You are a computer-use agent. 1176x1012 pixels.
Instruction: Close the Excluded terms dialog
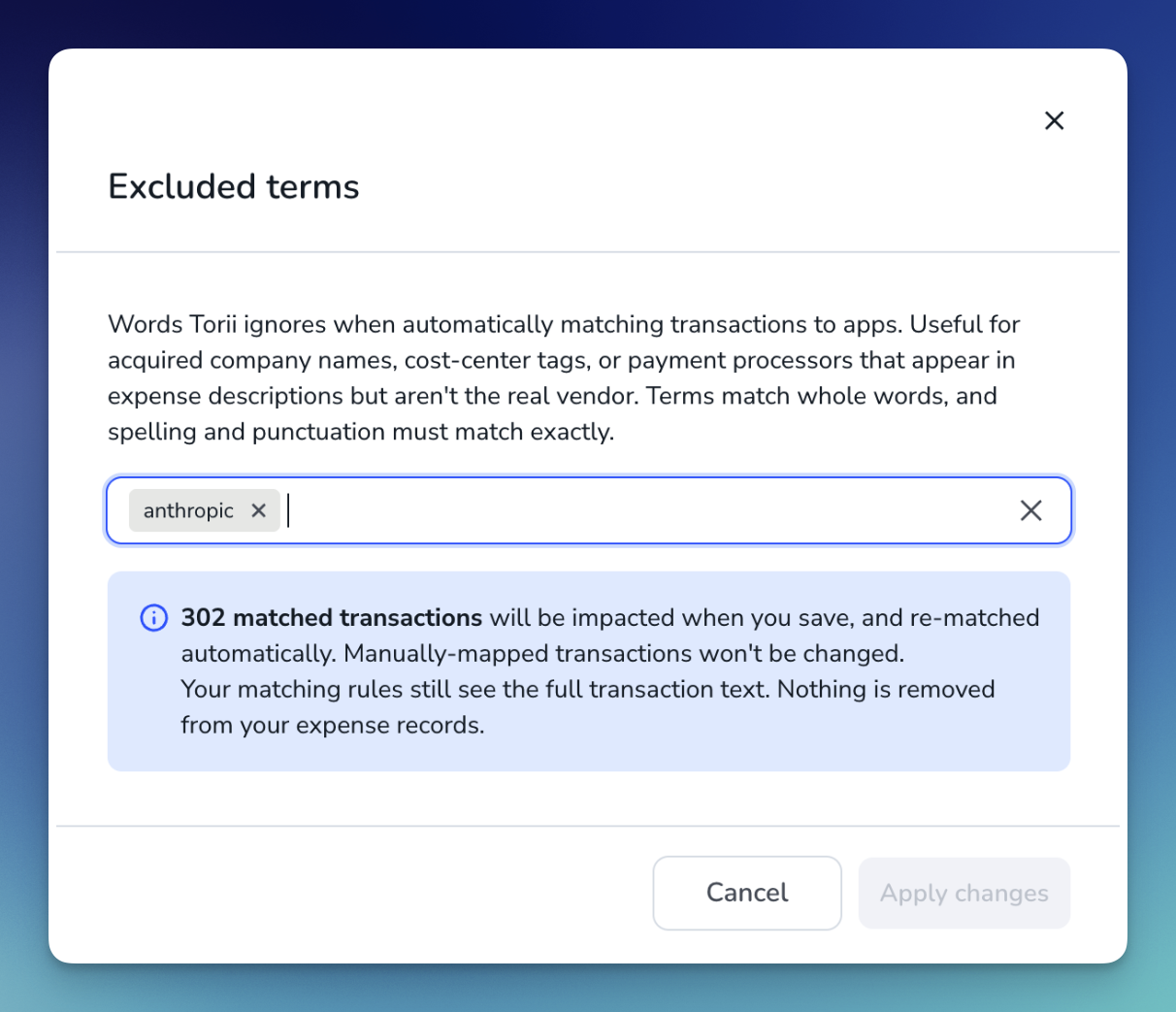(1054, 120)
